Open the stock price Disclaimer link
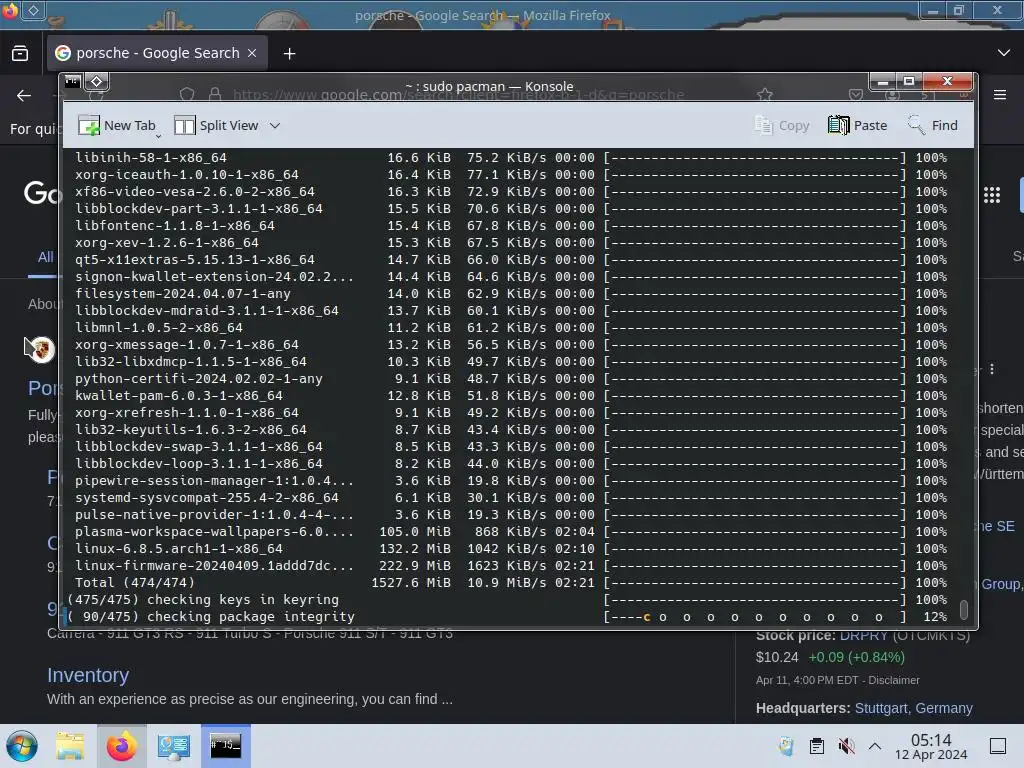The height and width of the screenshot is (768, 1024). point(894,680)
